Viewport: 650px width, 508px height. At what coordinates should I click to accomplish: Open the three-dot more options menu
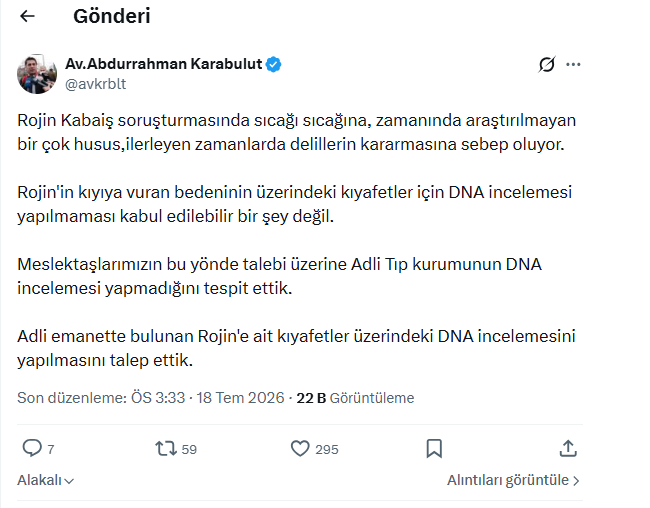coord(573,64)
